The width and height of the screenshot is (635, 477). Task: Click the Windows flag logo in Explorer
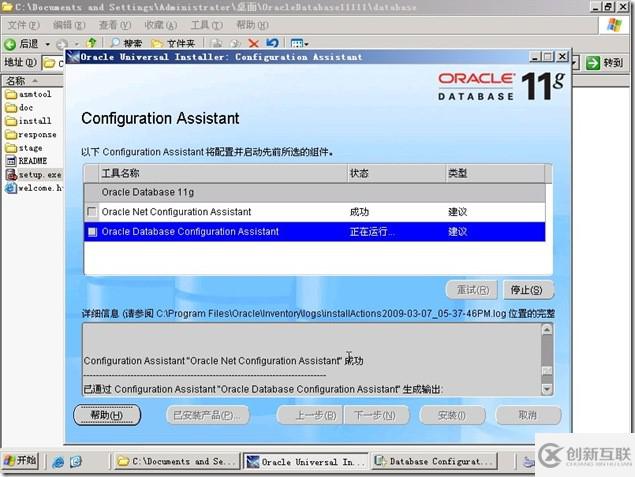[x=614, y=25]
